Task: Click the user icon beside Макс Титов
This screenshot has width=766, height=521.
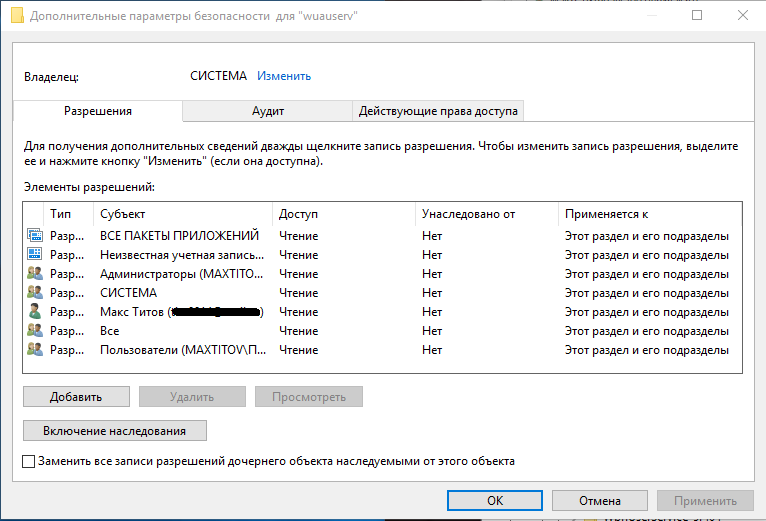Action: 35,311
